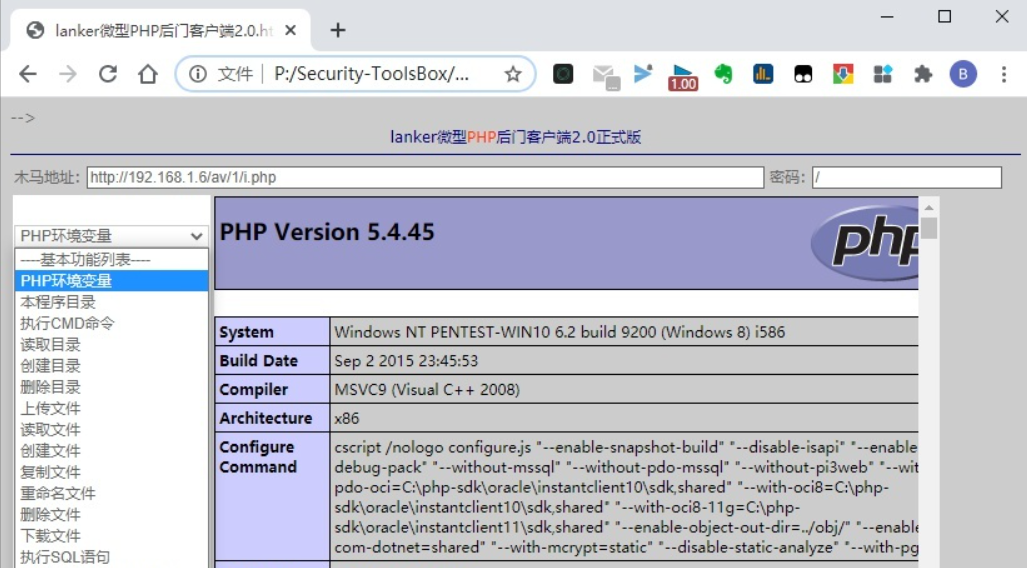Bookmark this page with the star icon
This screenshot has width=1027, height=568.
click(513, 74)
